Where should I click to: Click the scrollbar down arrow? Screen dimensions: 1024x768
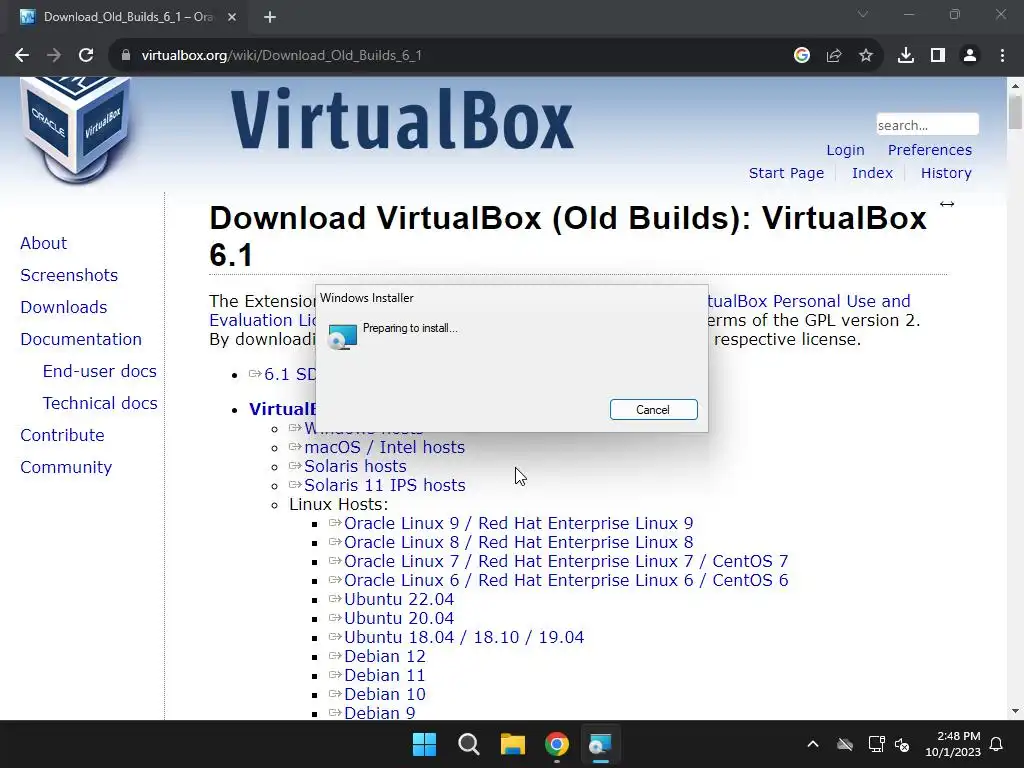pyautogui.click(x=1015, y=711)
